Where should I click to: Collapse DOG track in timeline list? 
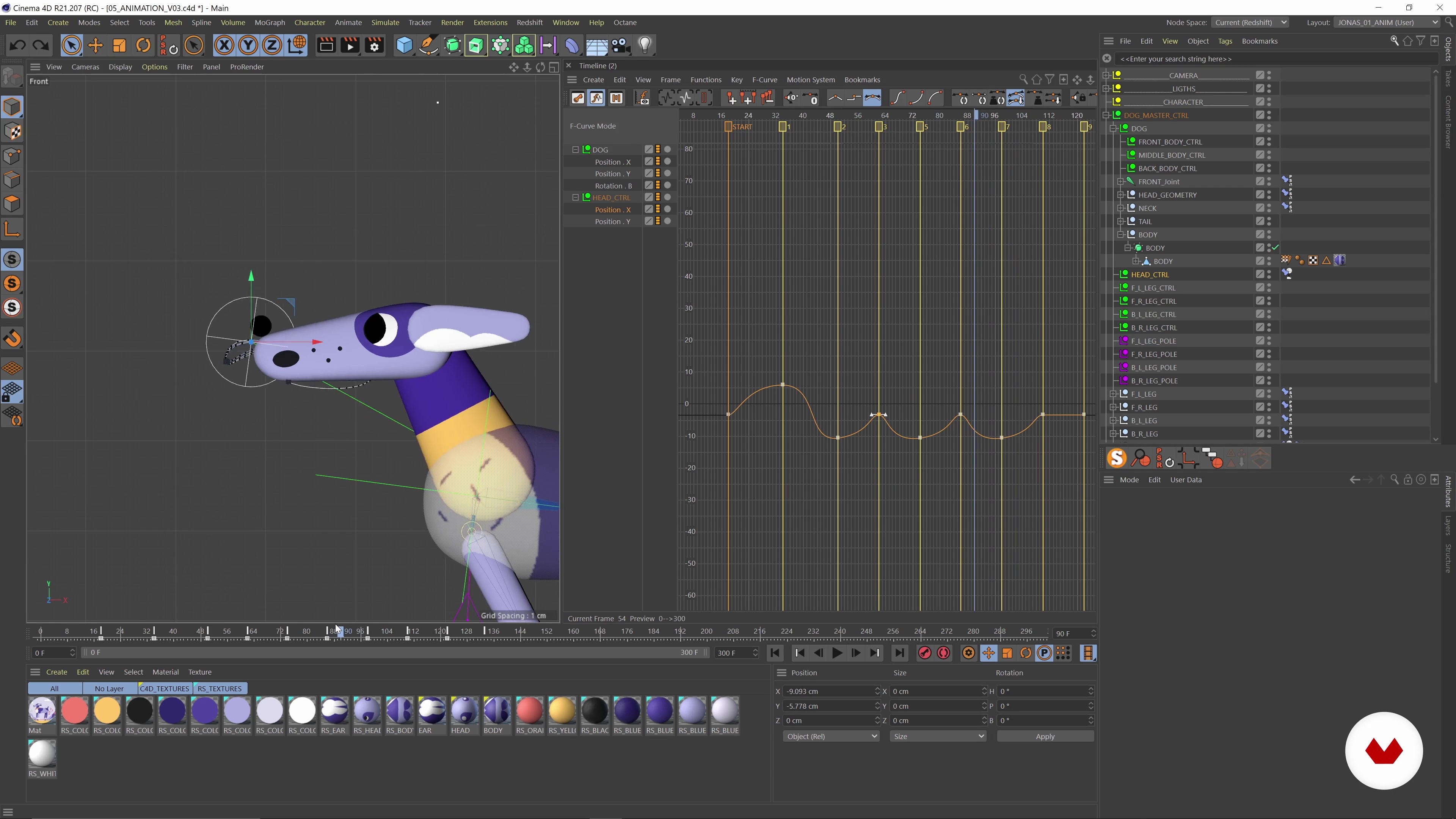(576, 150)
